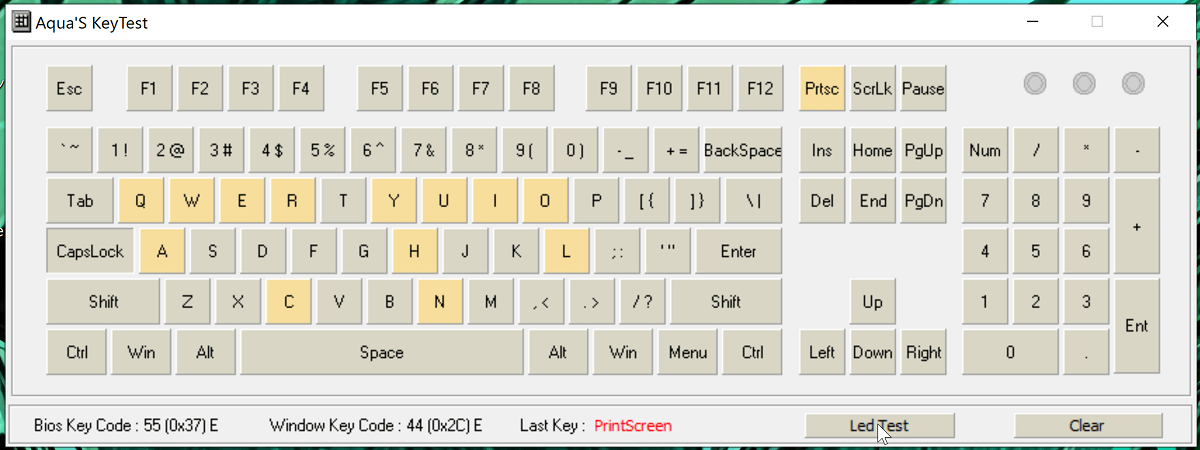The width and height of the screenshot is (1200, 450).
Task: Click the highlighted Q key
Action: 141,201
